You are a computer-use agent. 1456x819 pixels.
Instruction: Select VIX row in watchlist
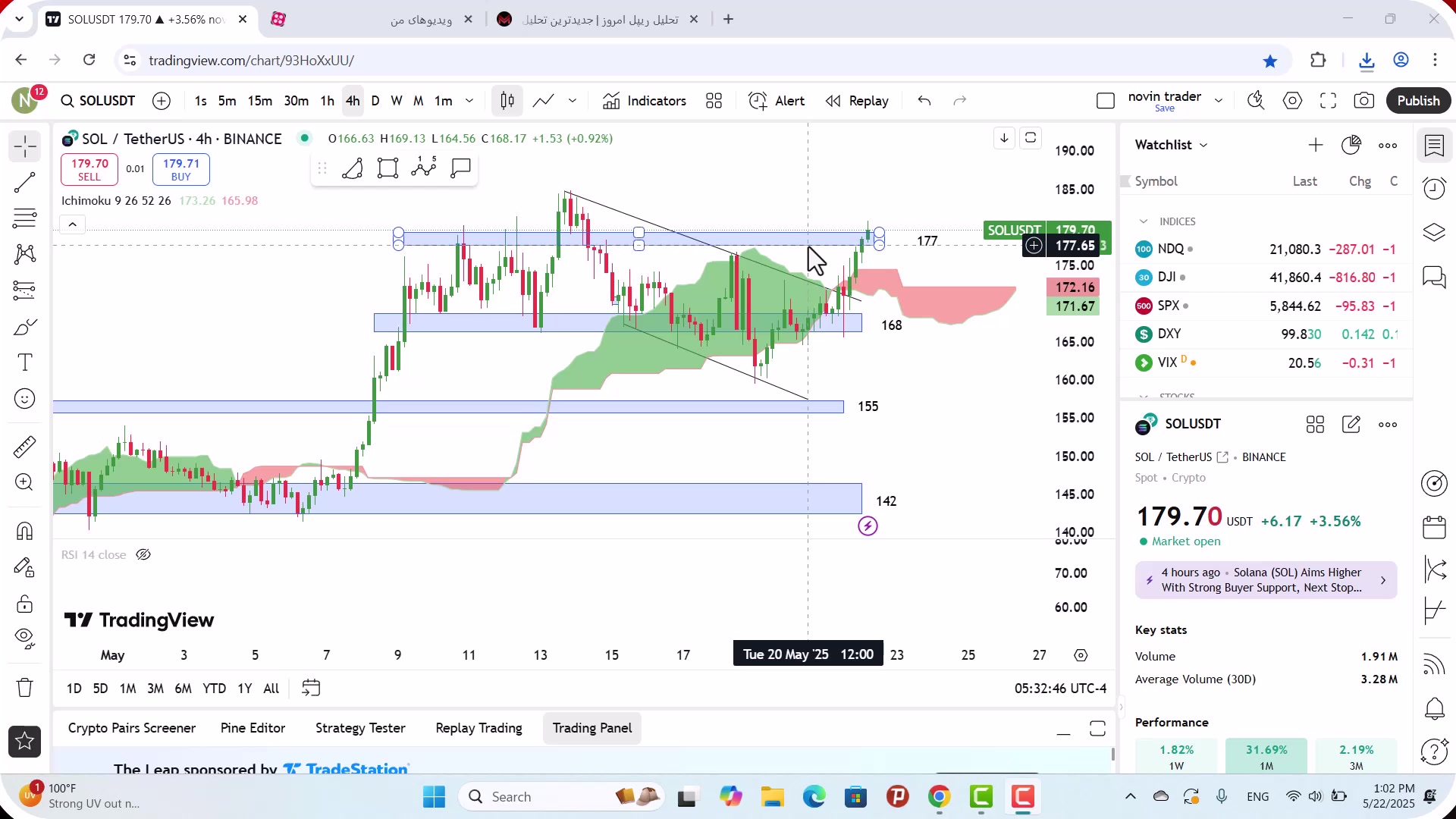(x=1266, y=362)
